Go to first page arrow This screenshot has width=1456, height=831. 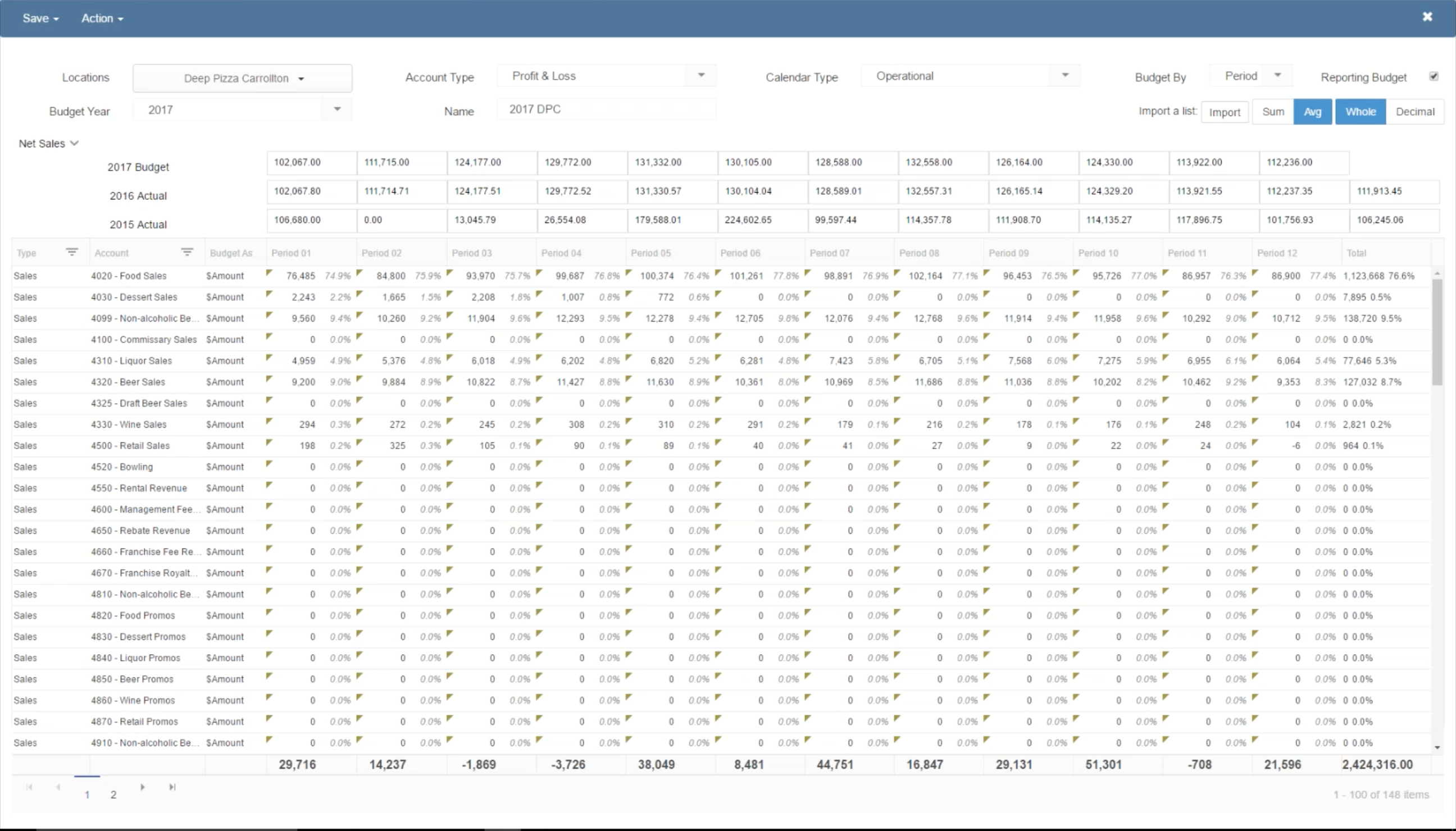[x=29, y=787]
